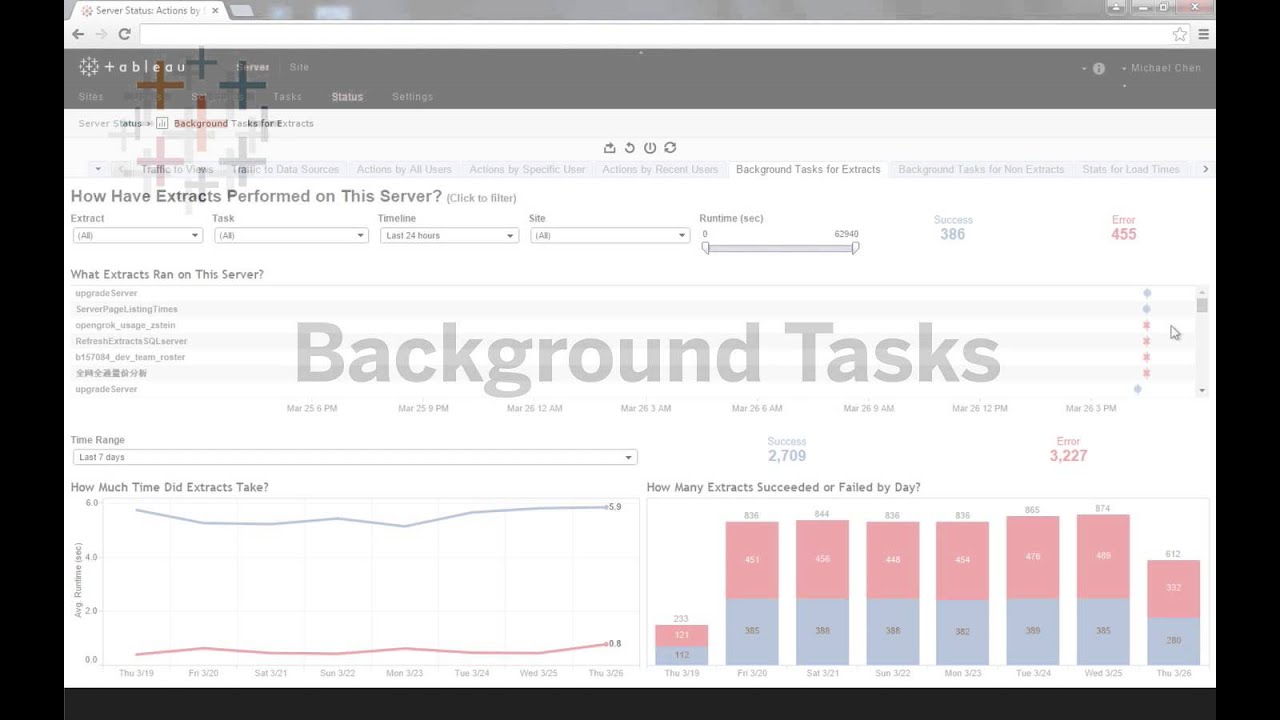The width and height of the screenshot is (1280, 720).
Task: Click Background Tasks for Extracts breadcrumb link
Action: click(244, 123)
